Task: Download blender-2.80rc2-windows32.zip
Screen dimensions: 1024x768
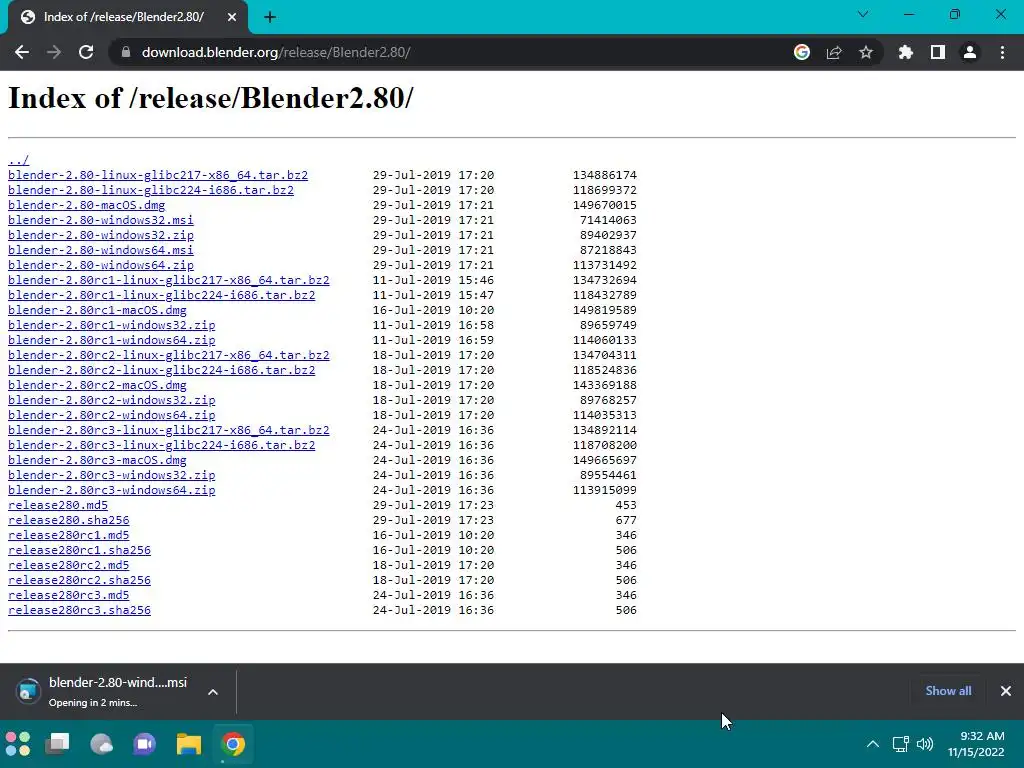Action: (112, 400)
